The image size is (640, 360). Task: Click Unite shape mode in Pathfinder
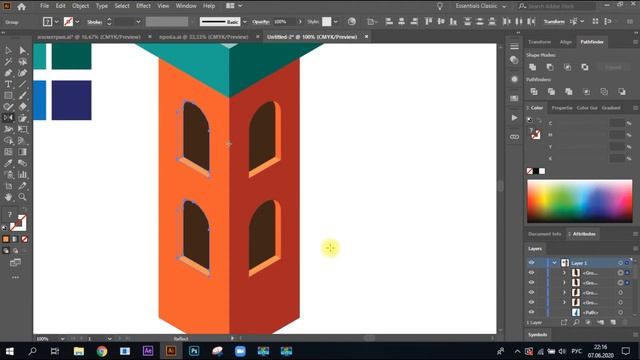(x=533, y=67)
